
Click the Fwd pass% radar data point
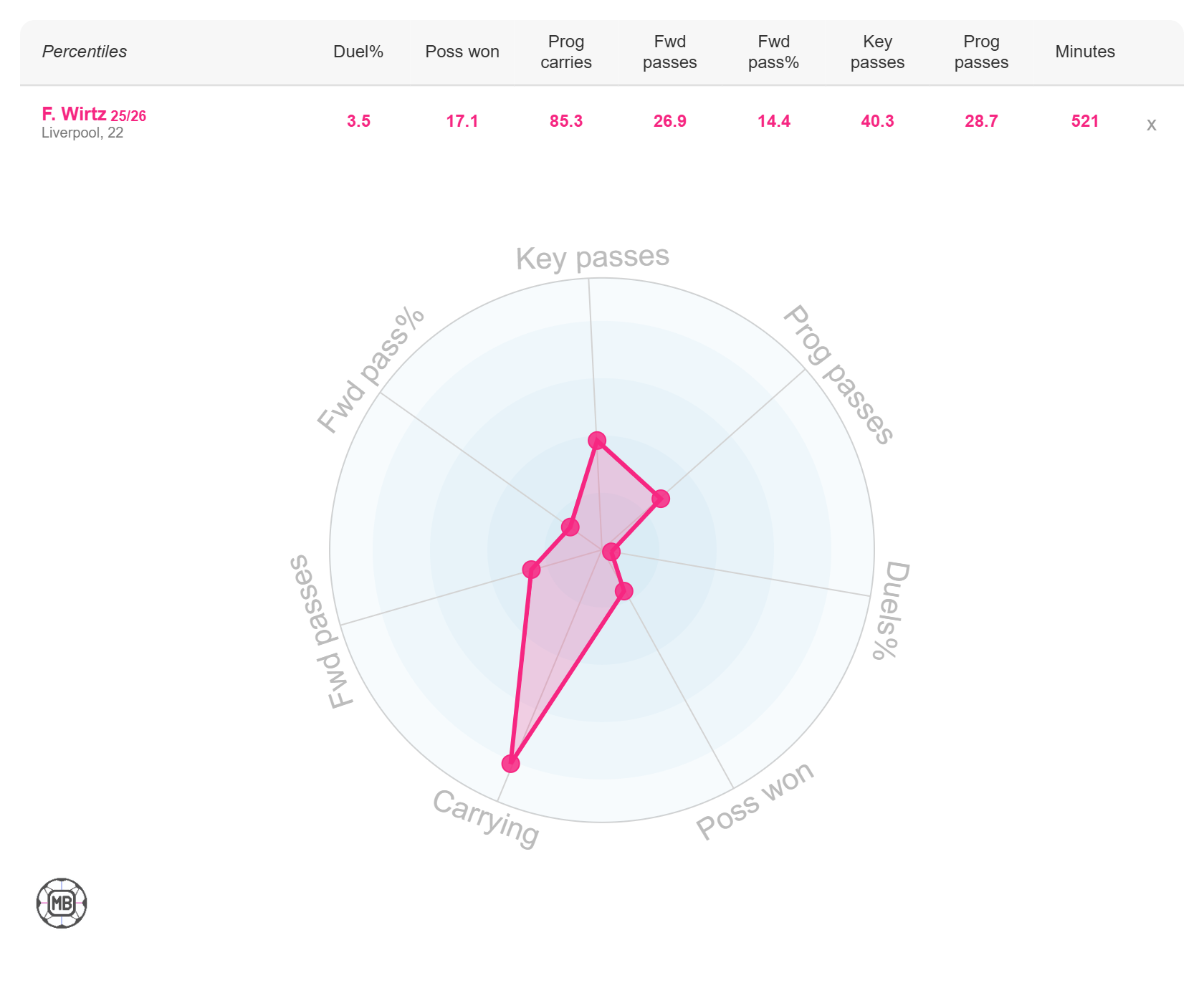[x=570, y=527]
